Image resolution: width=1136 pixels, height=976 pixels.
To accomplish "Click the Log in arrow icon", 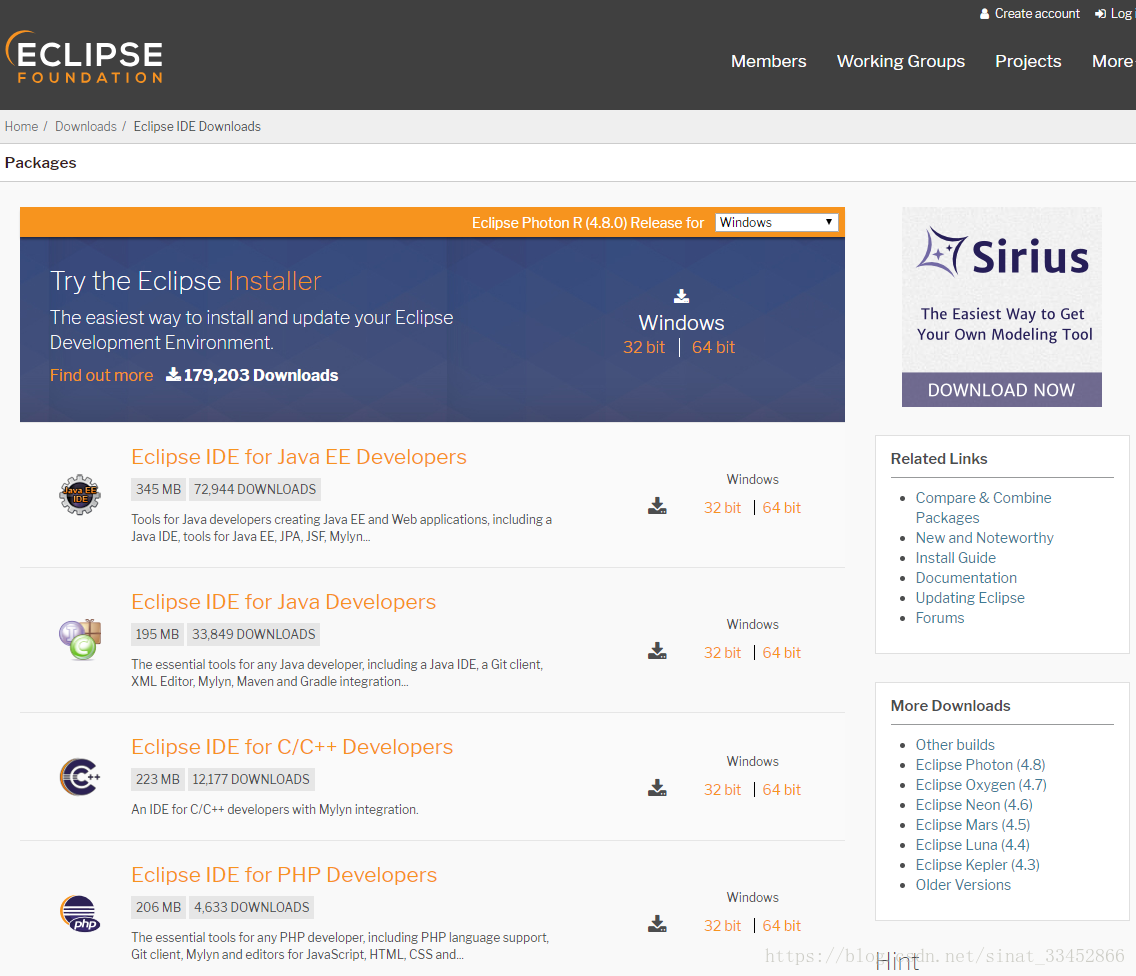I will 1100,14.
